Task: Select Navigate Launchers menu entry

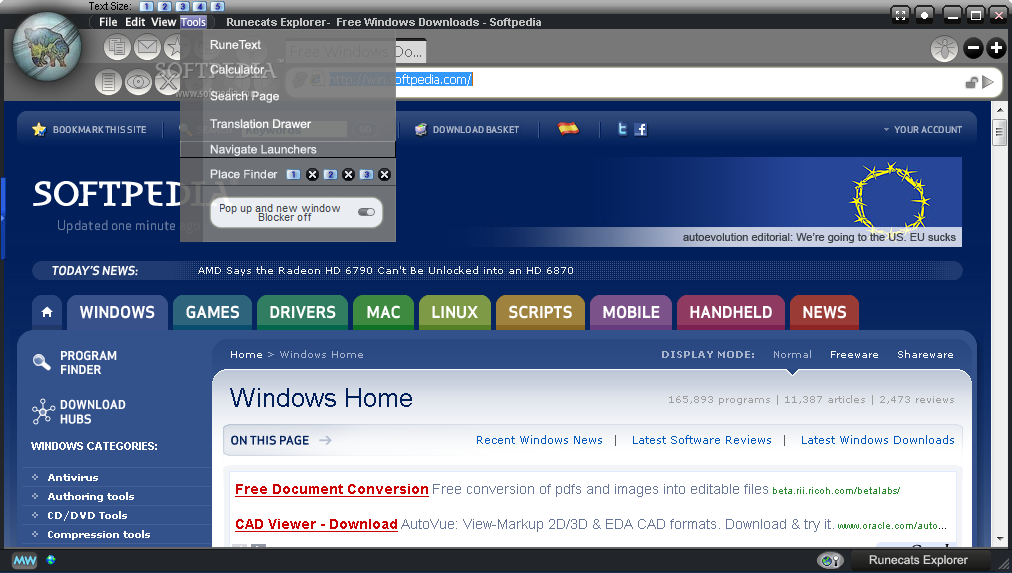Action: [x=288, y=150]
